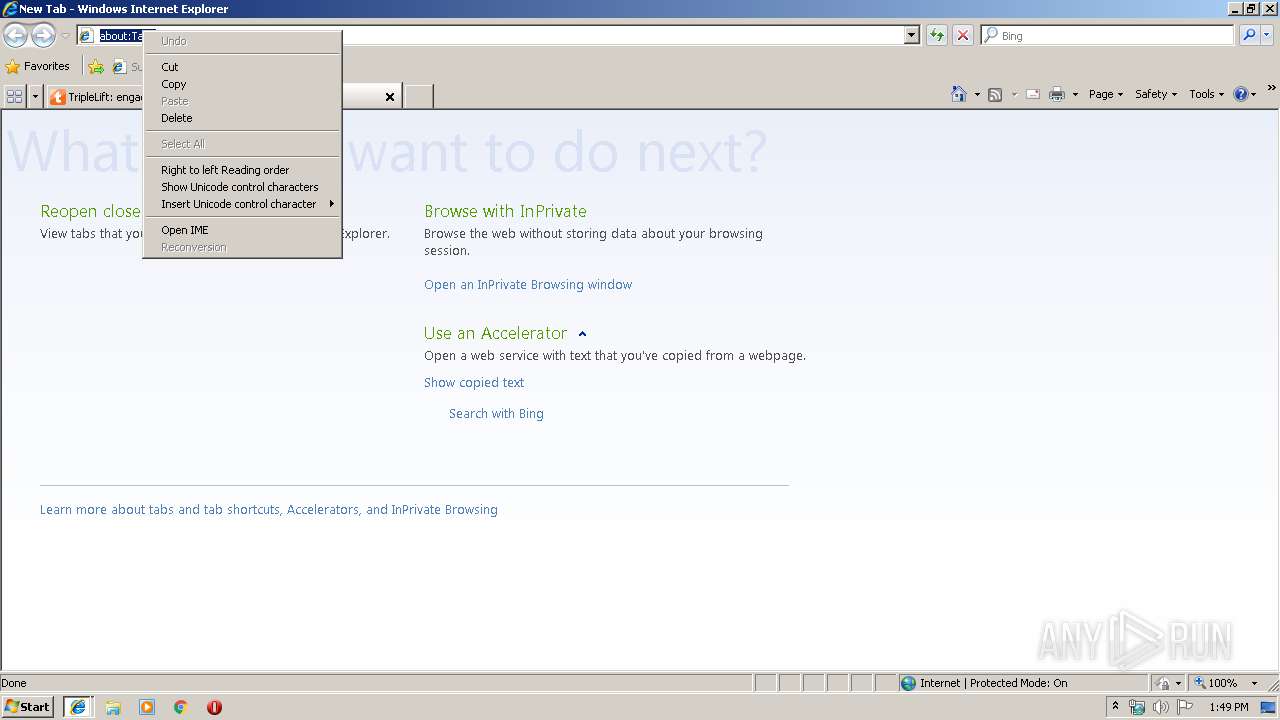1280x720 pixels.
Task: Open the Page menu
Action: 1105,94
